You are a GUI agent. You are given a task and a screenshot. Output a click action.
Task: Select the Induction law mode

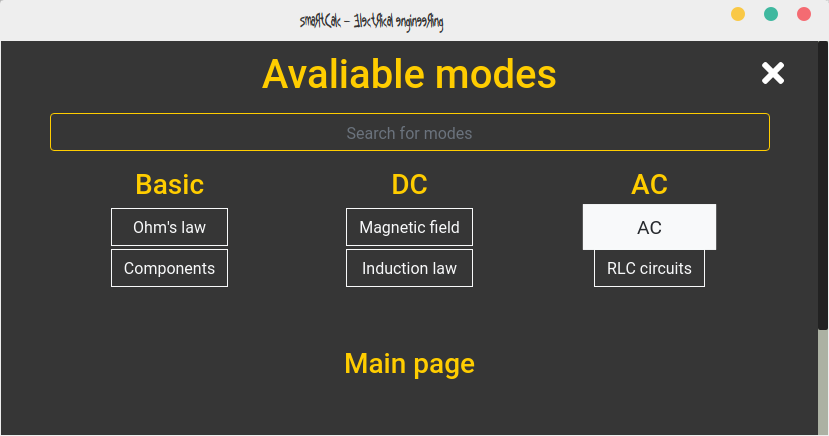[x=409, y=268]
